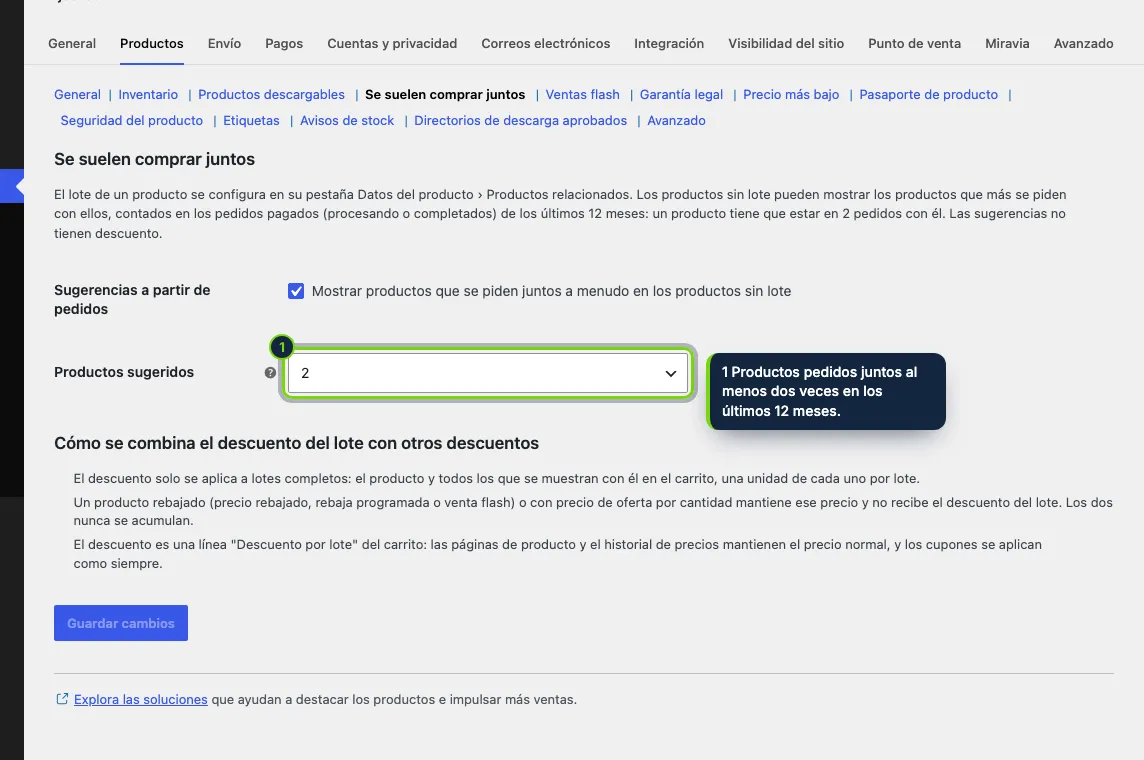Image resolution: width=1144 pixels, height=760 pixels.
Task: Open Punto de venta tab
Action: pyautogui.click(x=914, y=43)
